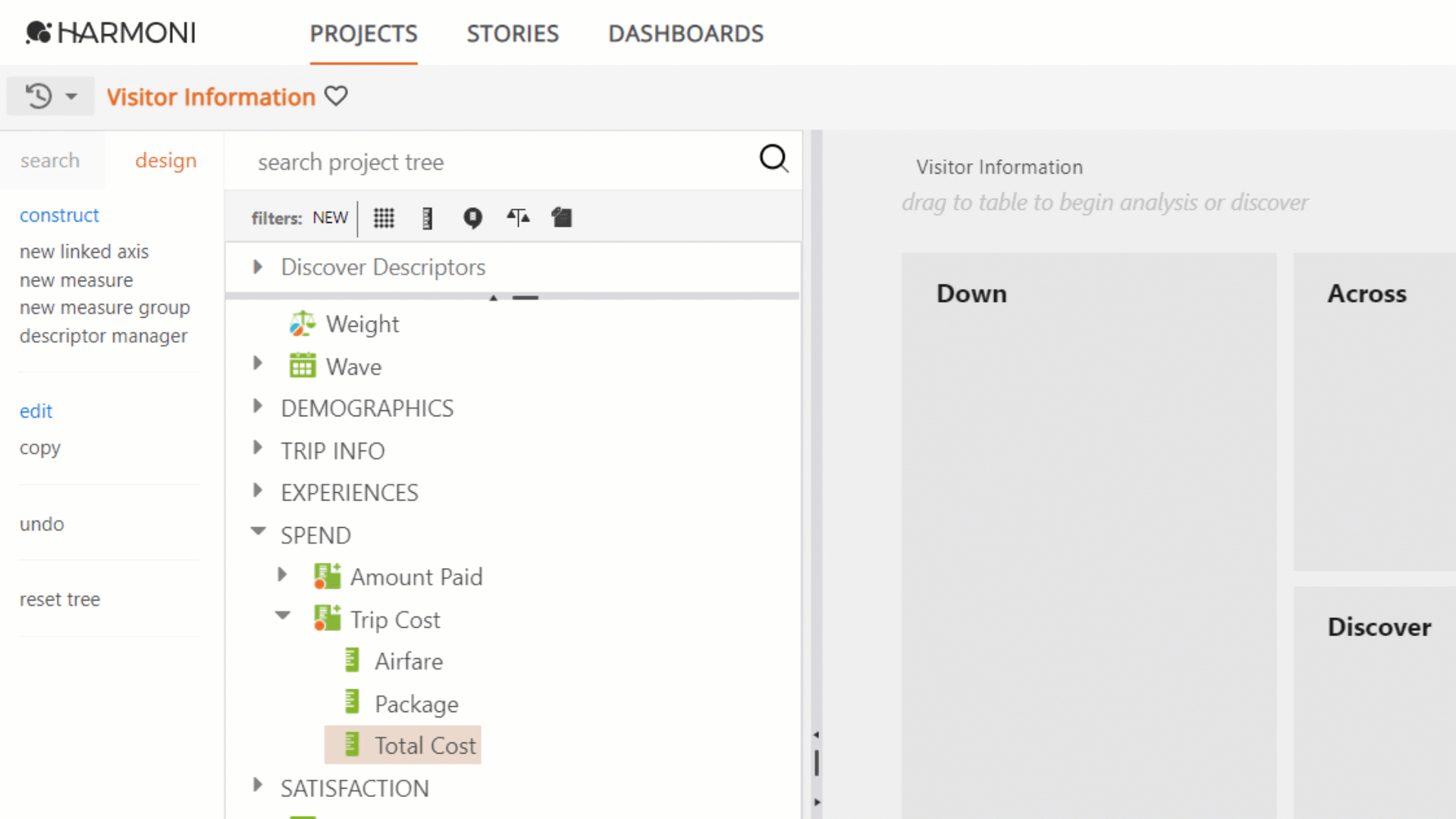Click the edit link
Image resolution: width=1456 pixels, height=819 pixels.
pyautogui.click(x=36, y=411)
